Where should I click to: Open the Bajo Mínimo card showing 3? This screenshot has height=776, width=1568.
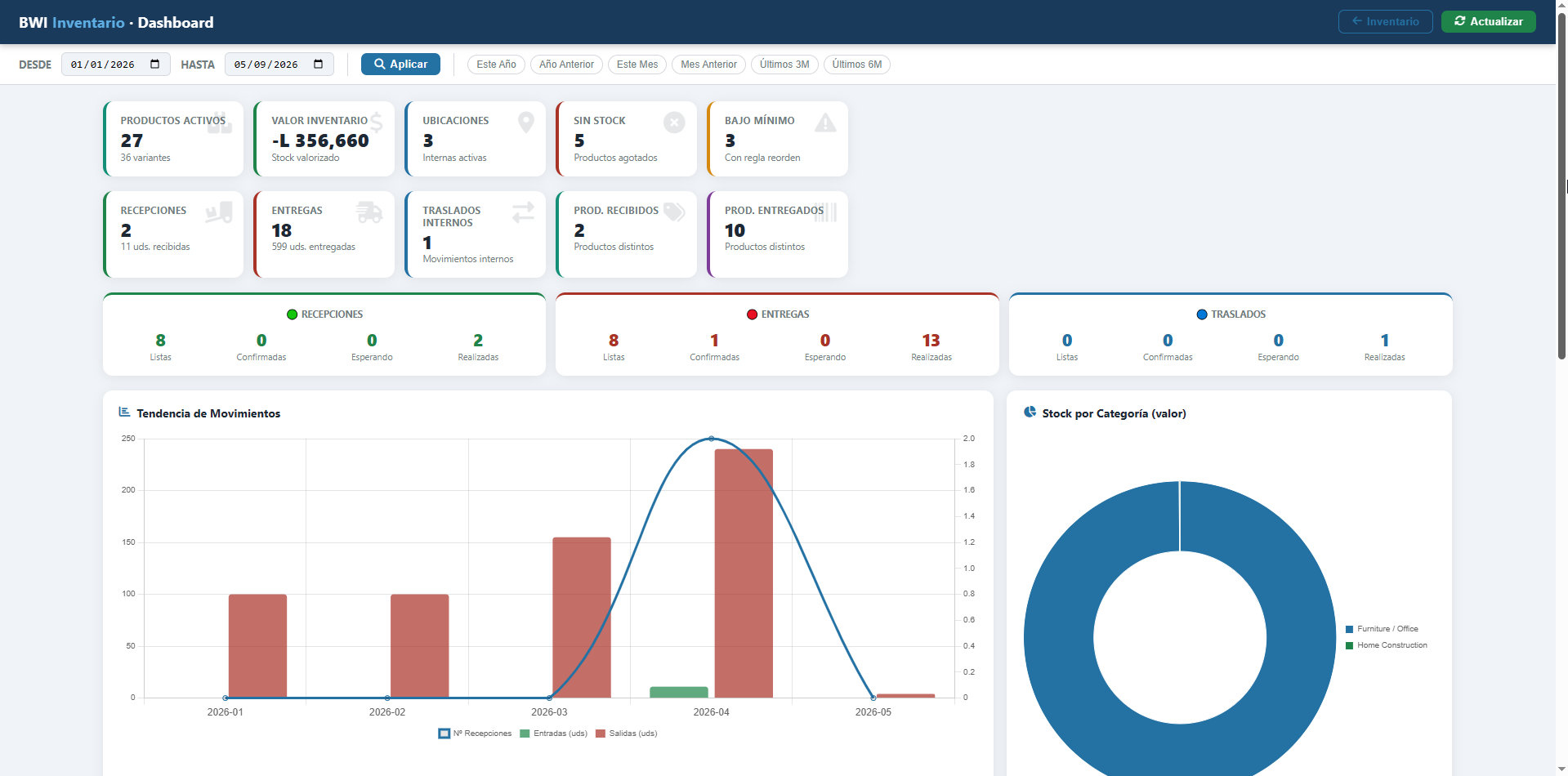pos(777,139)
